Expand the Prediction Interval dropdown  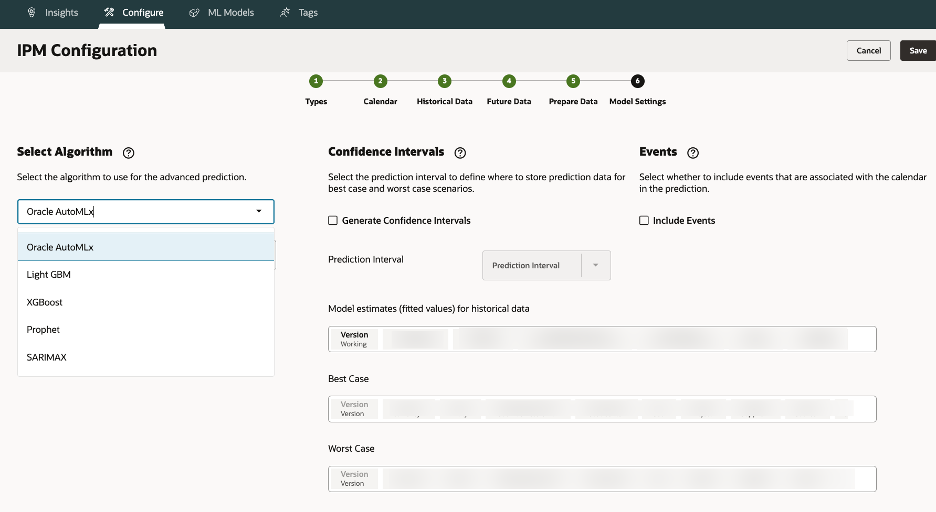click(x=595, y=266)
